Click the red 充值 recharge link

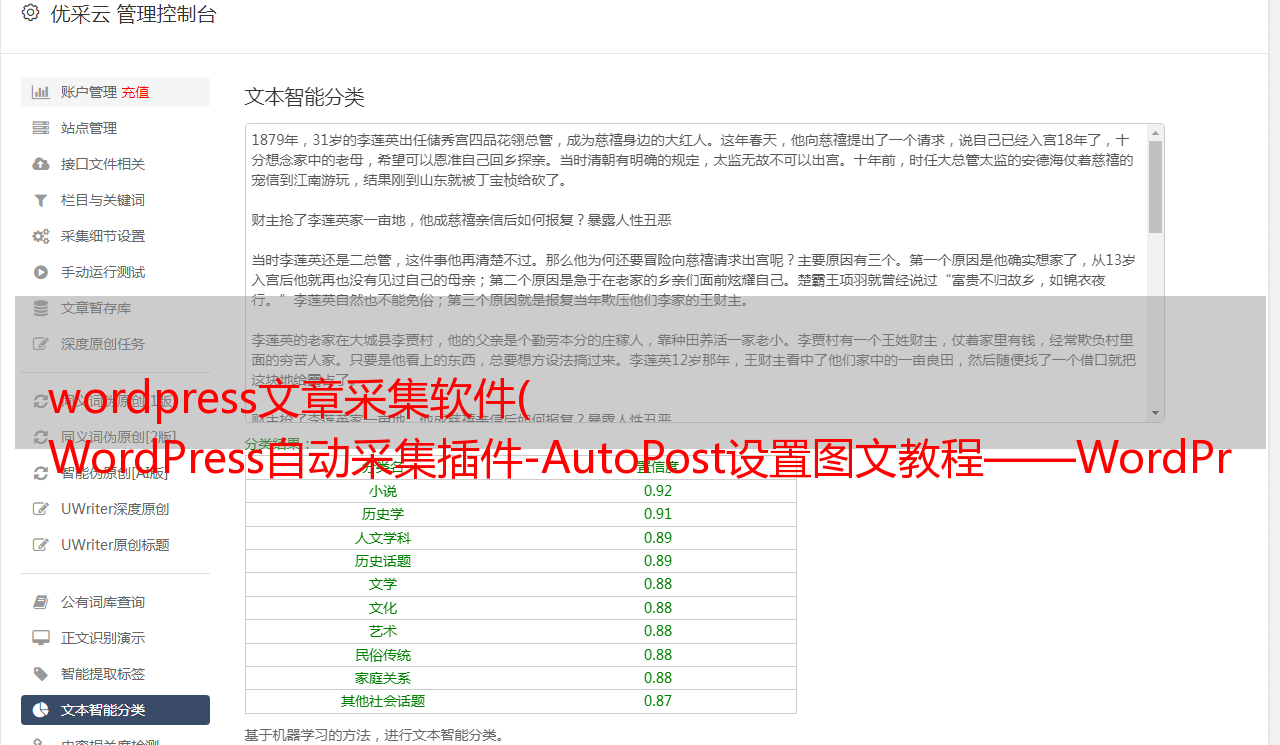pyautogui.click(x=136, y=92)
